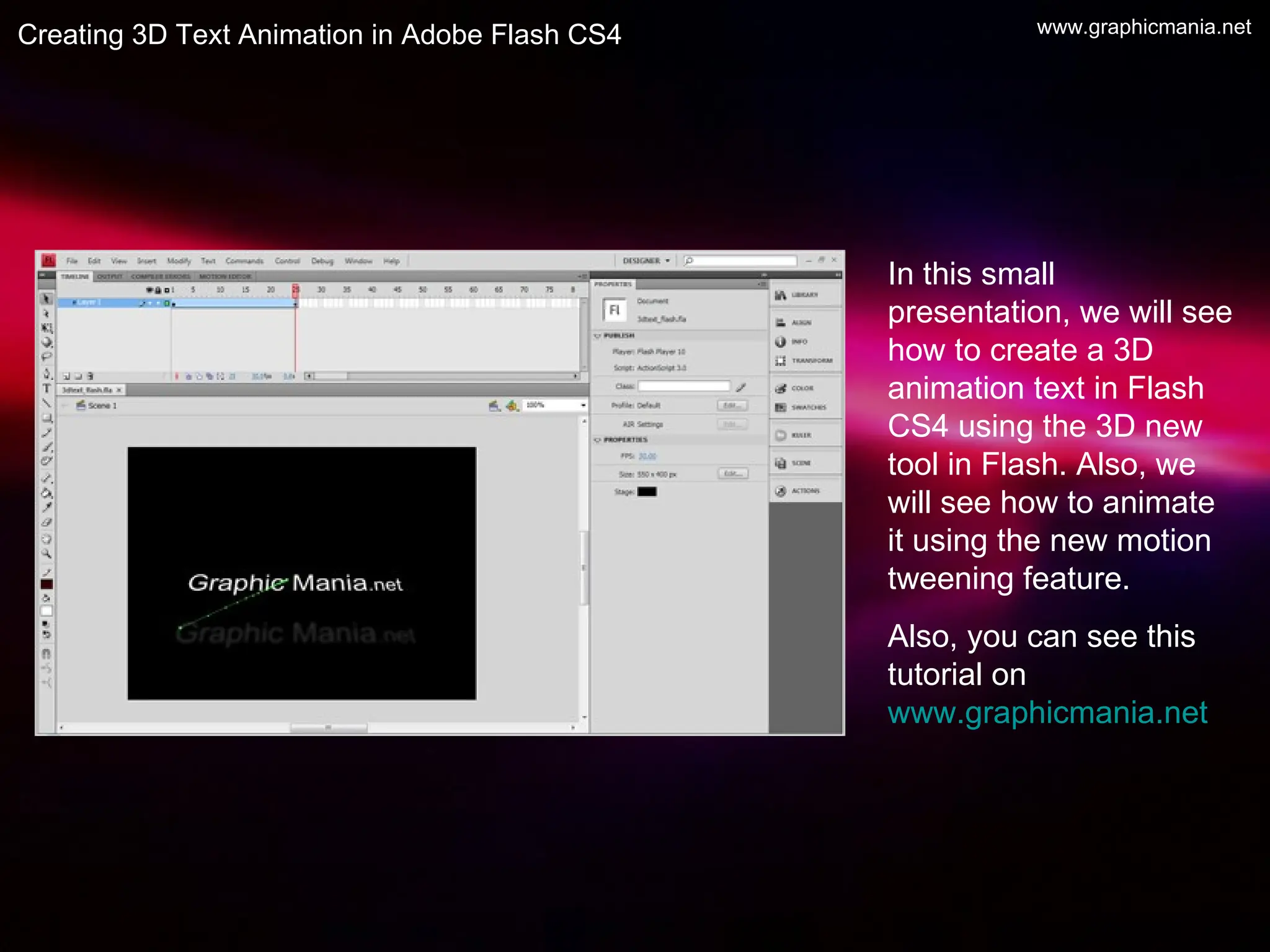This screenshot has width=1270, height=952.
Task: Toggle show/hide all layers eye icon
Action: (149, 290)
